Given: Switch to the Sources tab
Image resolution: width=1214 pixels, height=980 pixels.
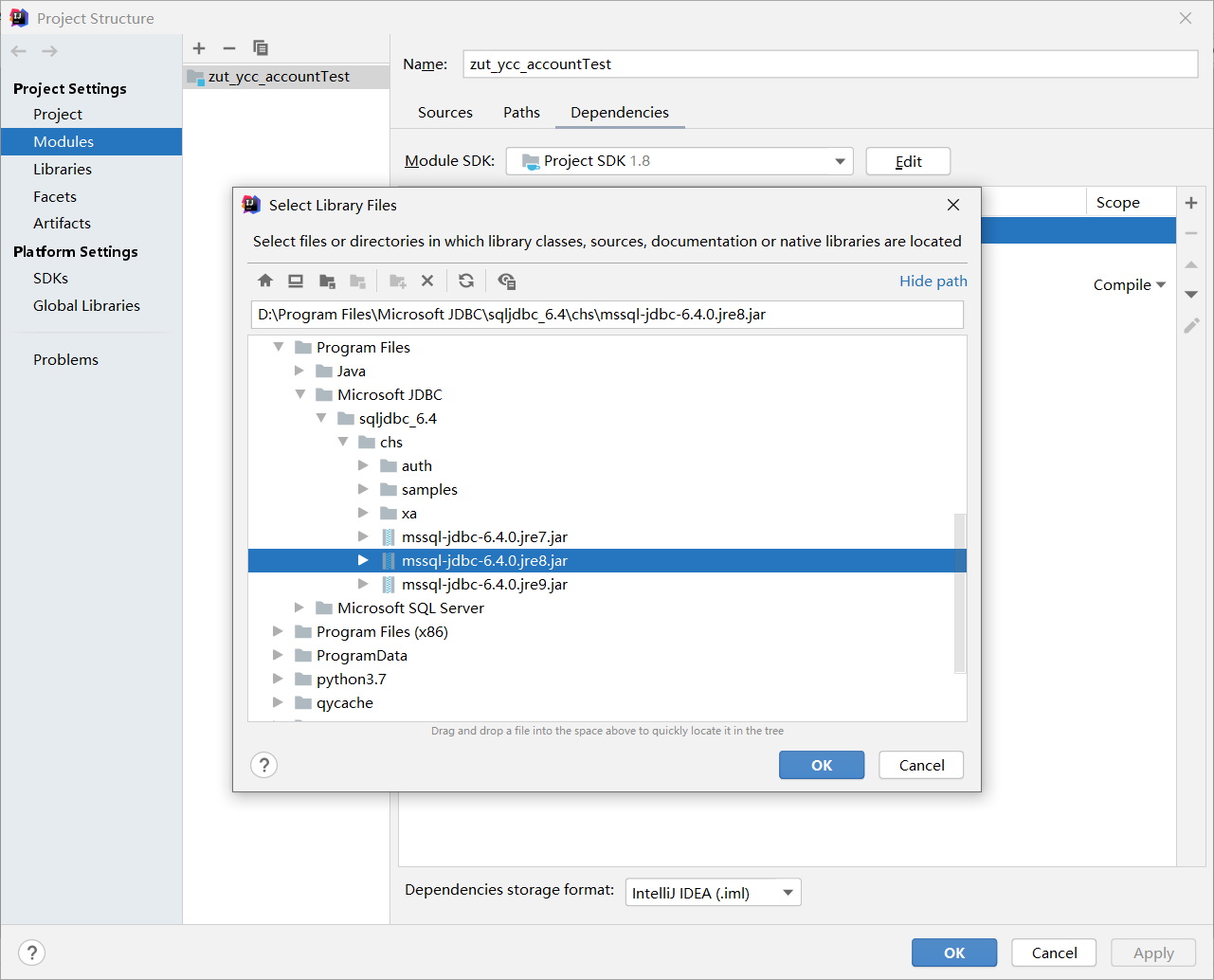Looking at the screenshot, I should [445, 112].
